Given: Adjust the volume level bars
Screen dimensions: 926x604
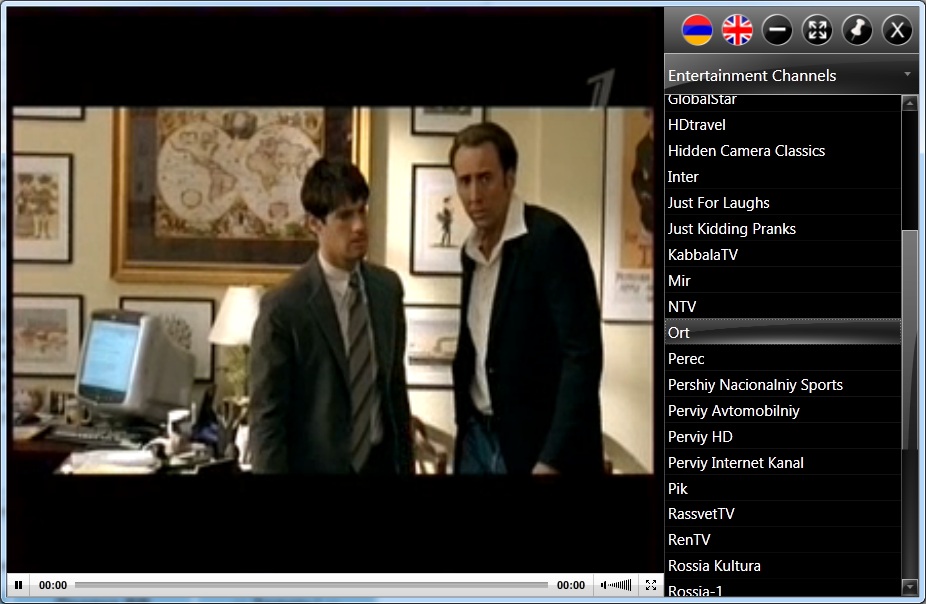Looking at the screenshot, I should coord(620,585).
